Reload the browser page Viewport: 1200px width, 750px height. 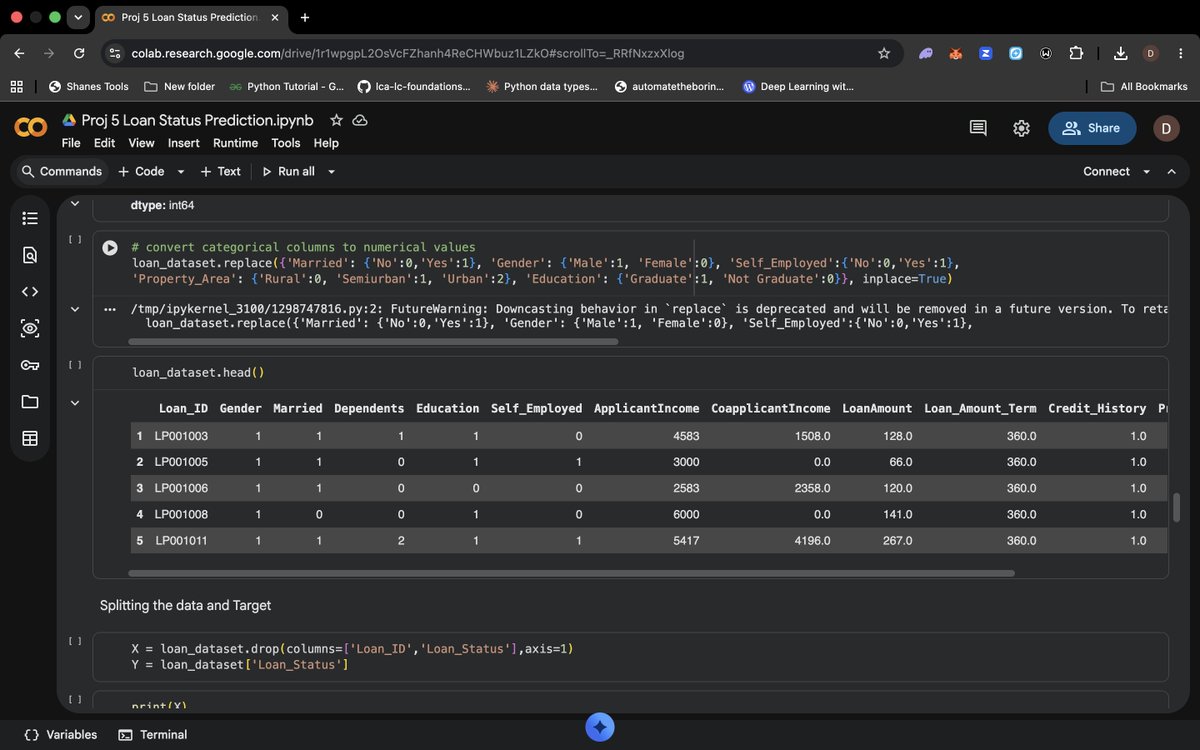coord(79,53)
